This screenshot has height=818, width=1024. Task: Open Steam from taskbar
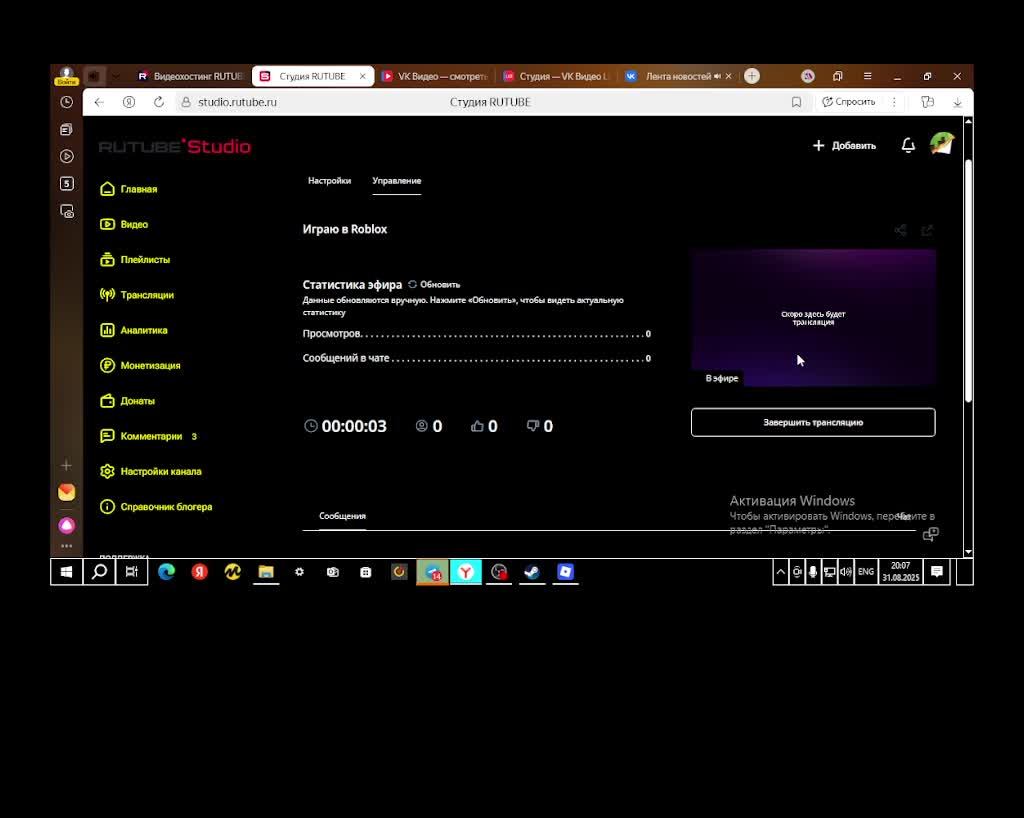(x=532, y=572)
